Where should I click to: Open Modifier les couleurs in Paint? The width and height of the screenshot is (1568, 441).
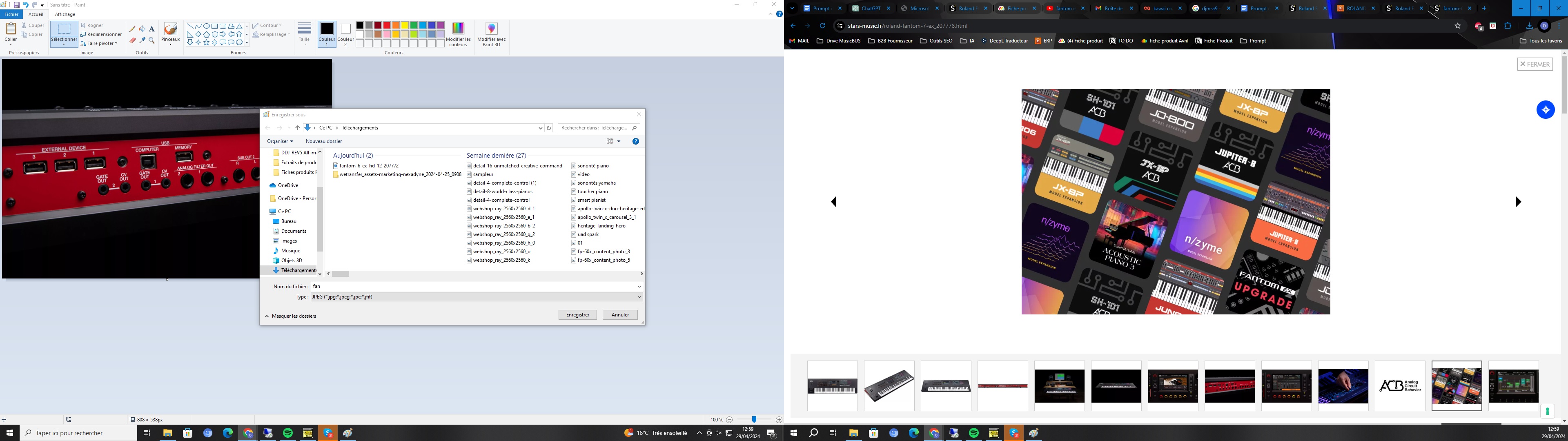(x=458, y=35)
